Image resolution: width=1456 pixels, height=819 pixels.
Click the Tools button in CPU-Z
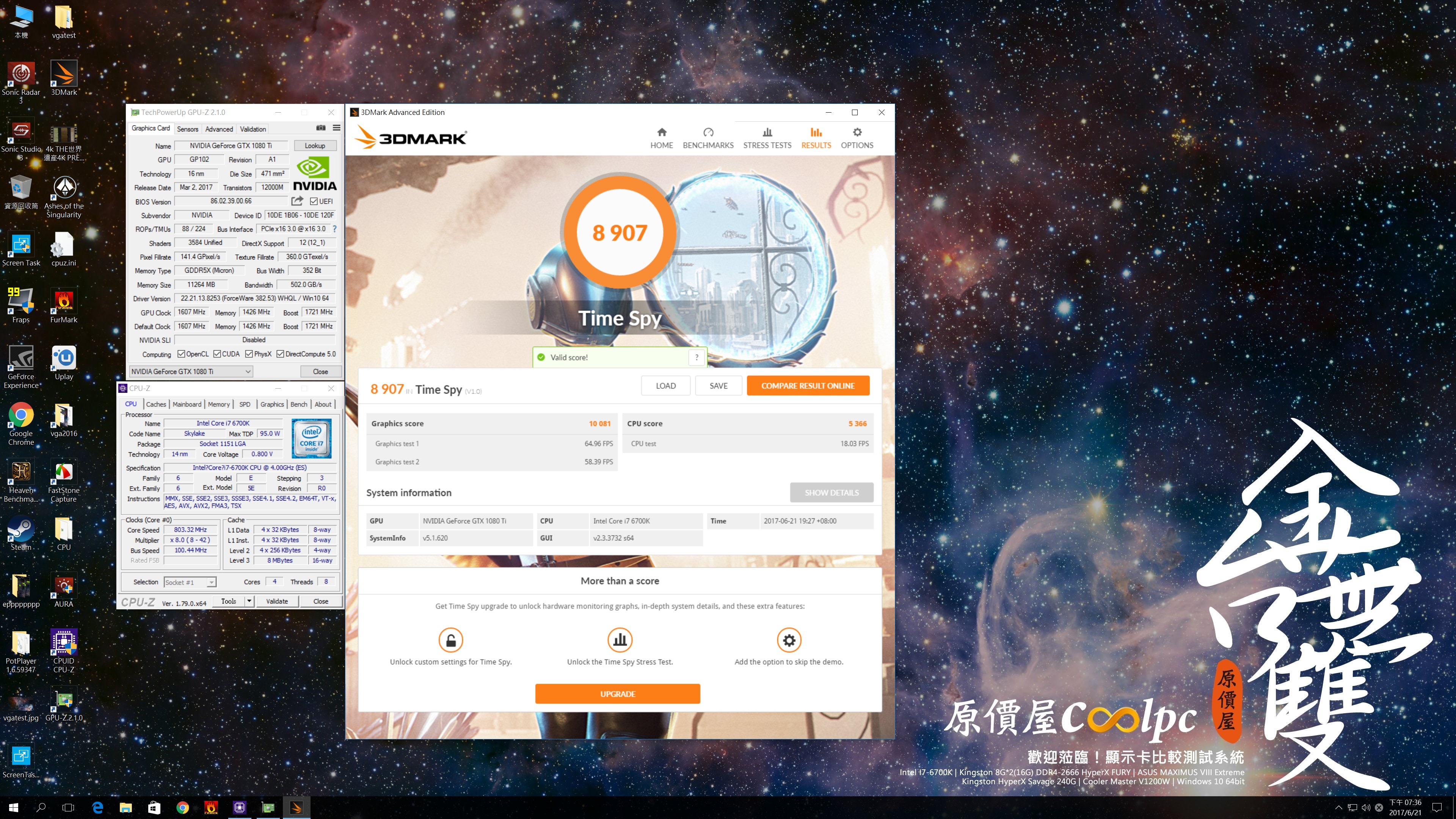pyautogui.click(x=229, y=601)
